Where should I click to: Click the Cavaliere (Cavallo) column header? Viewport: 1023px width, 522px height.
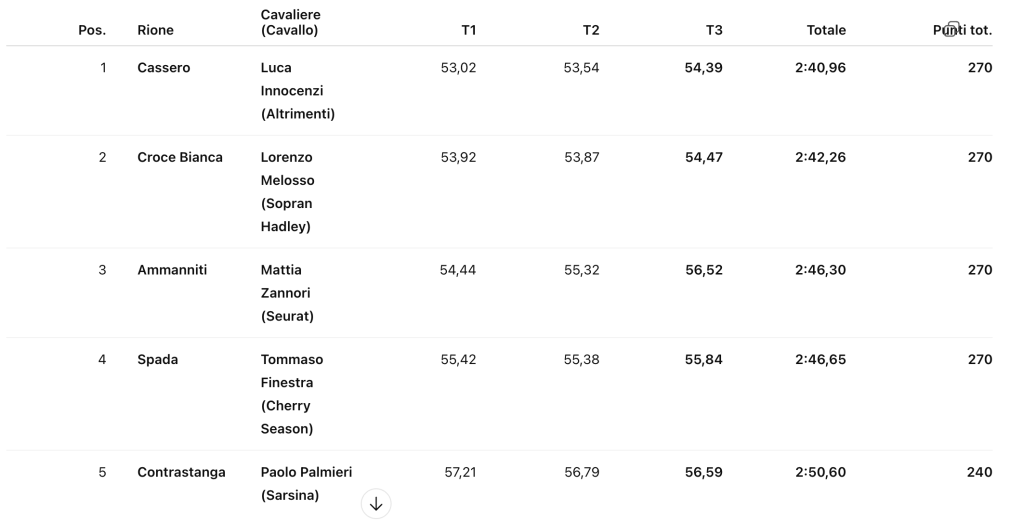[290, 23]
